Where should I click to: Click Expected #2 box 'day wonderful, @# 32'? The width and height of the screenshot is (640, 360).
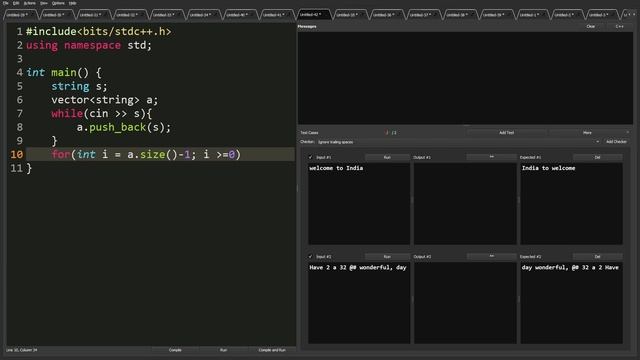pyautogui.click(x=571, y=303)
